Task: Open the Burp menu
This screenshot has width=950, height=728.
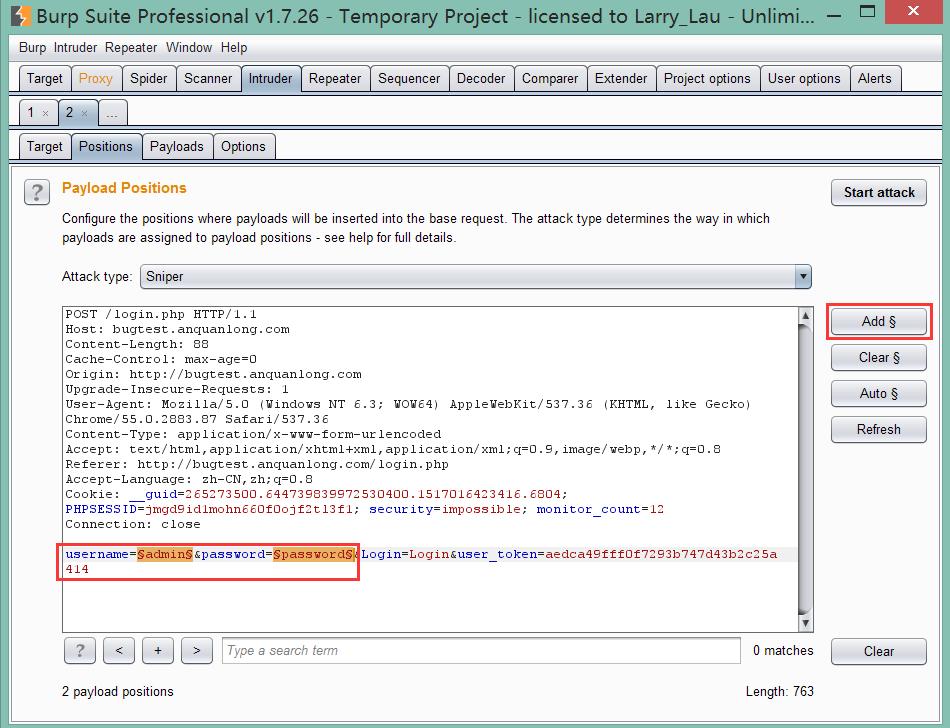Action: coord(32,47)
